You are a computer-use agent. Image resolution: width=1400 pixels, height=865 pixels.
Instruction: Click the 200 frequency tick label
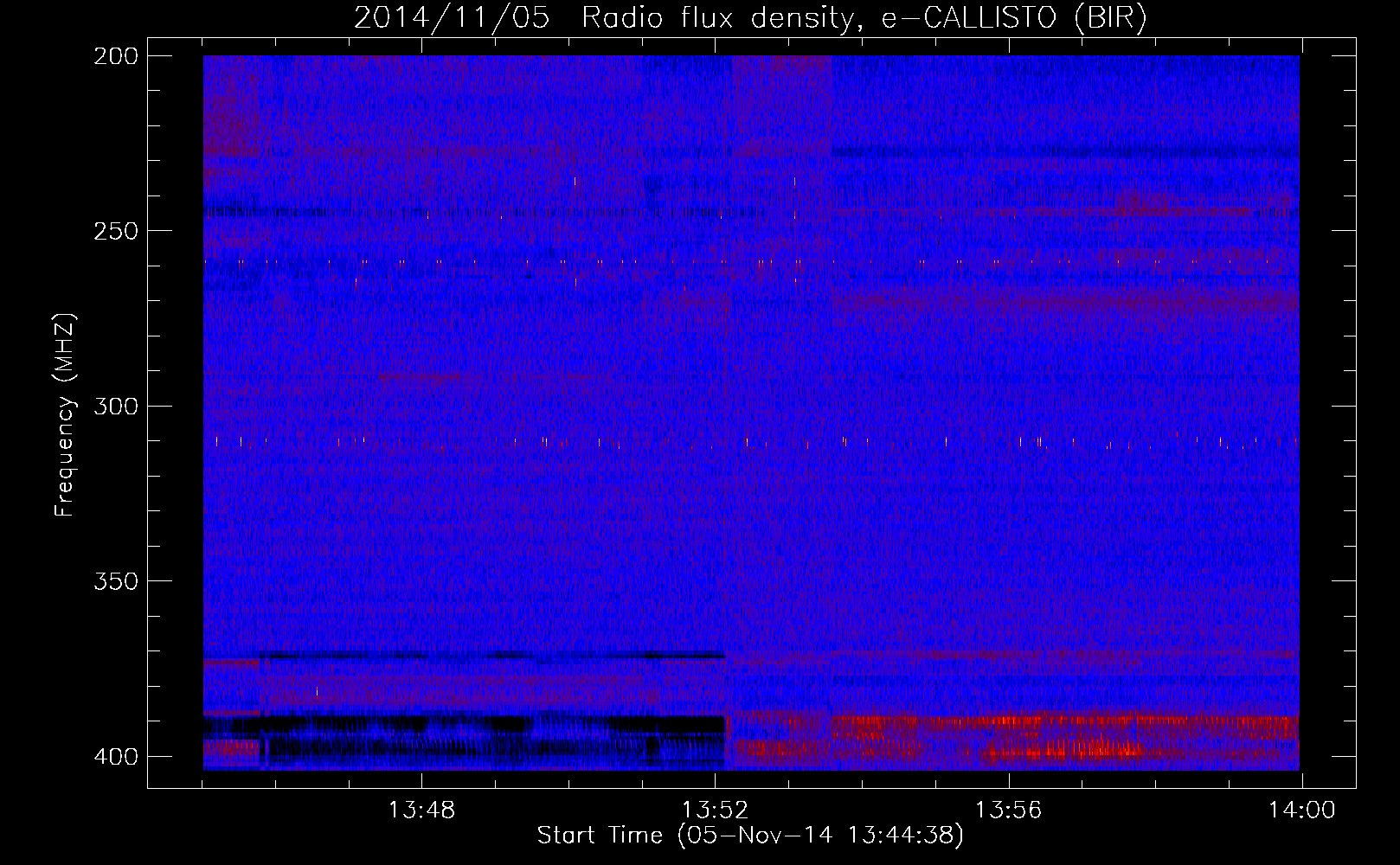point(115,56)
